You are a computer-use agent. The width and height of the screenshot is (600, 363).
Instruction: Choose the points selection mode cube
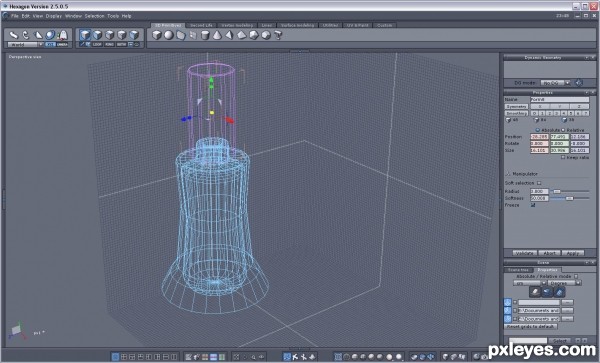[x=122, y=35]
